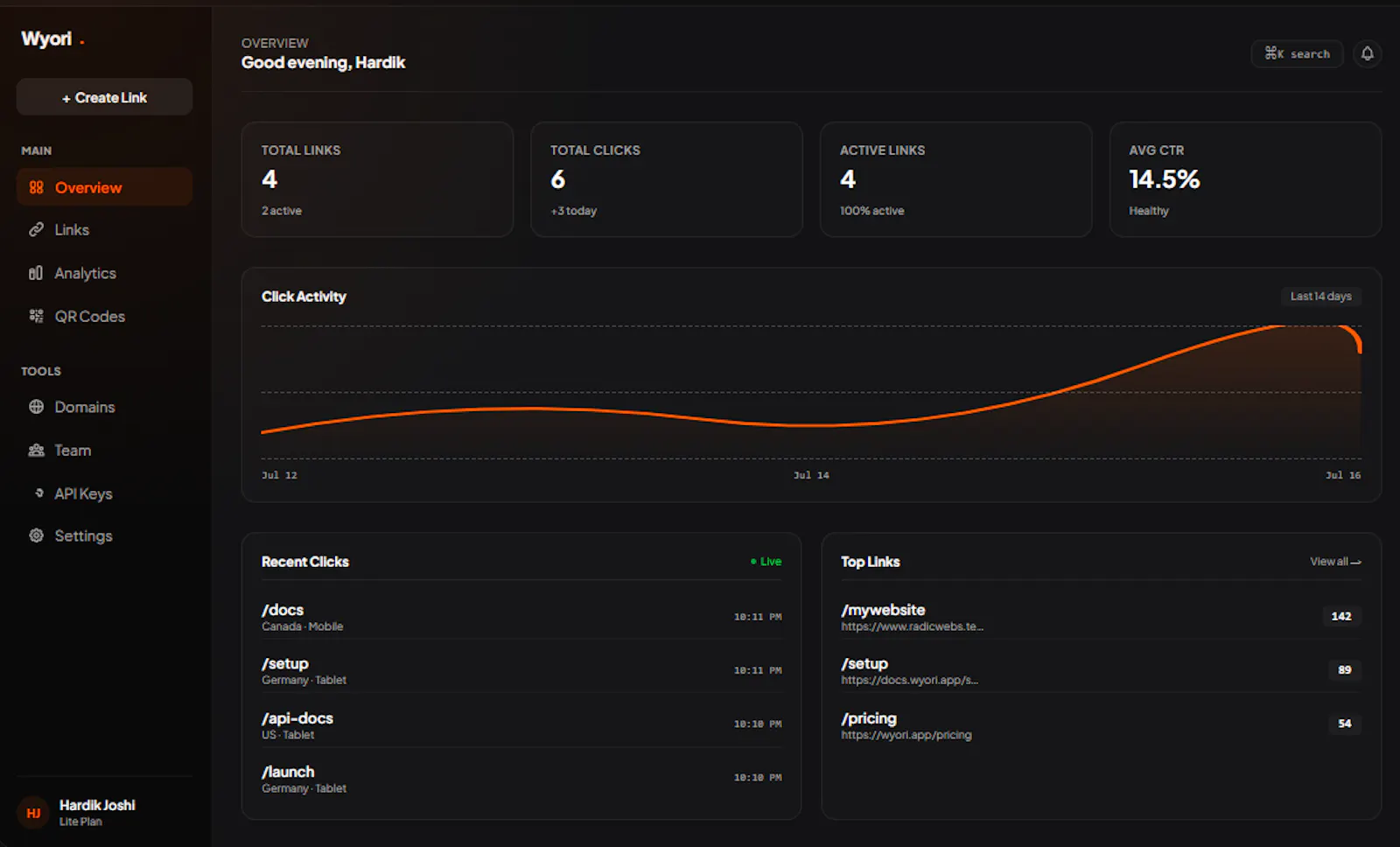Open the notifications bell icon
The width and height of the screenshot is (1400, 847).
coord(1367,53)
